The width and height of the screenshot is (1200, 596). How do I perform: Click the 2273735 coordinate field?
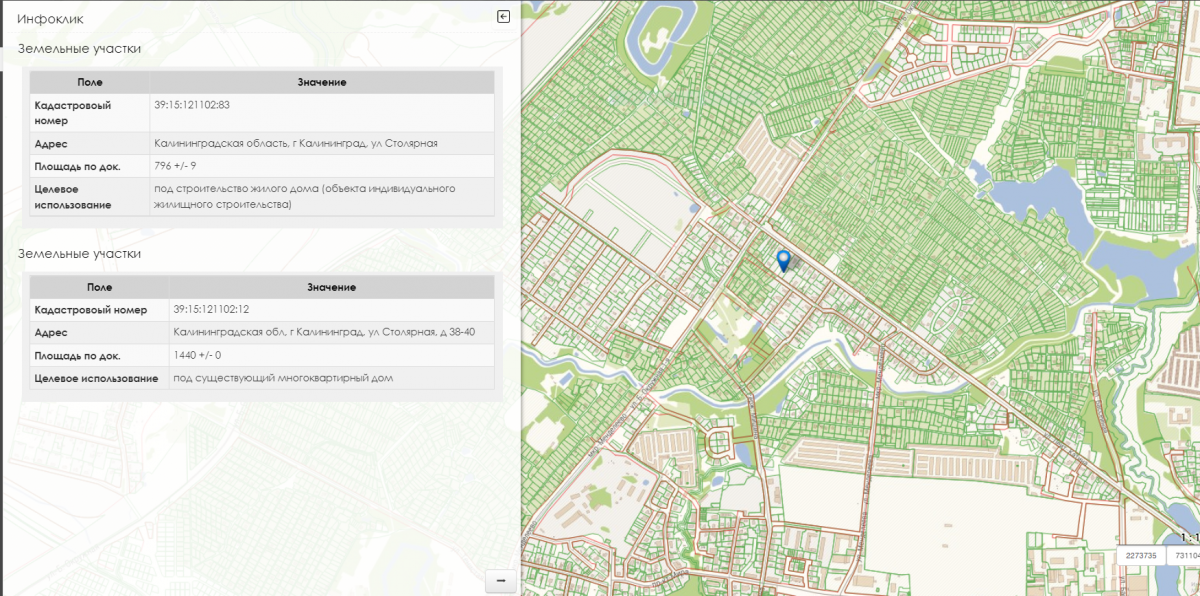point(1141,555)
